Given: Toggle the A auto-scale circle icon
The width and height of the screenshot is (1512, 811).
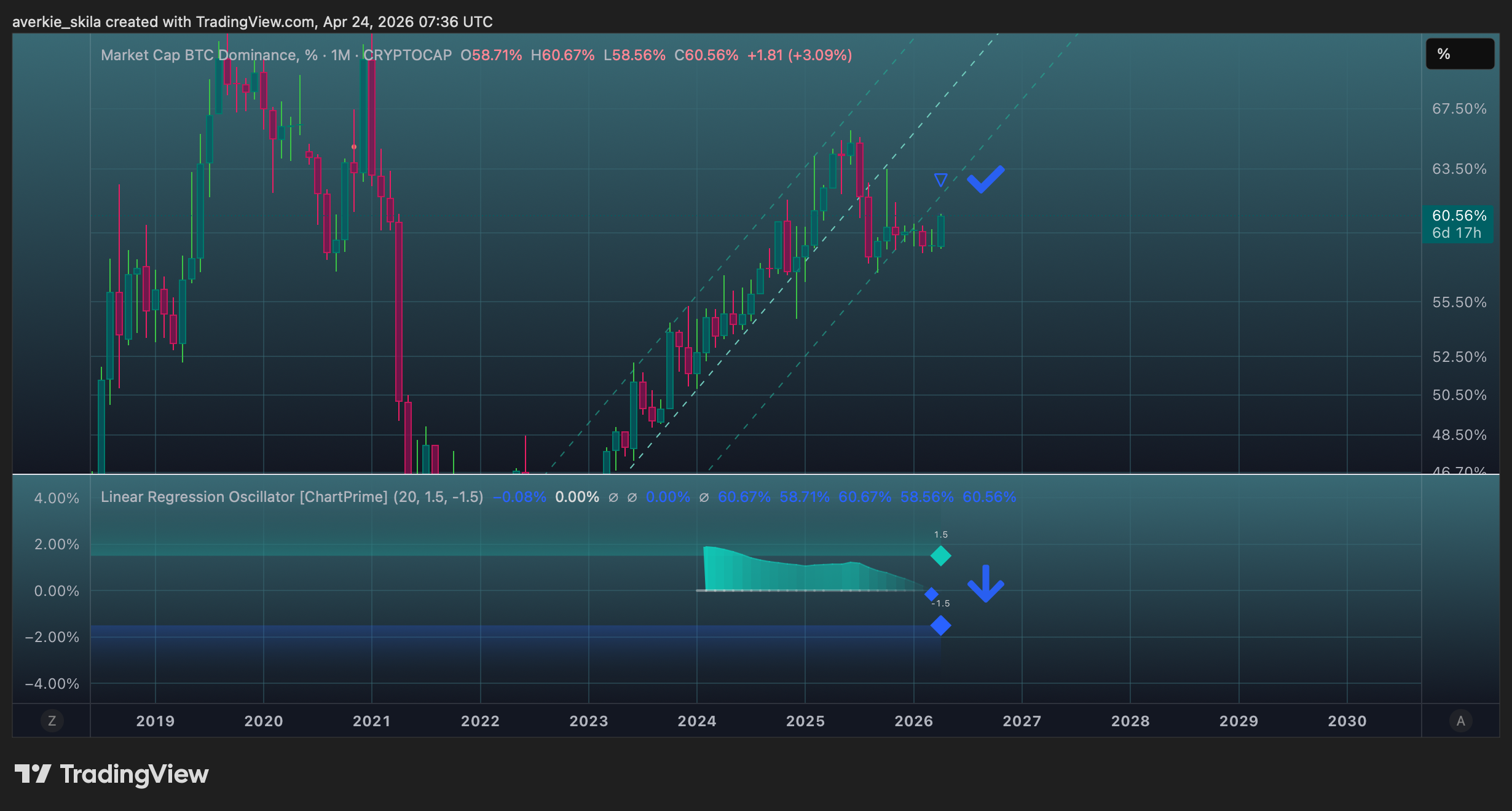Looking at the screenshot, I should click(x=1460, y=721).
